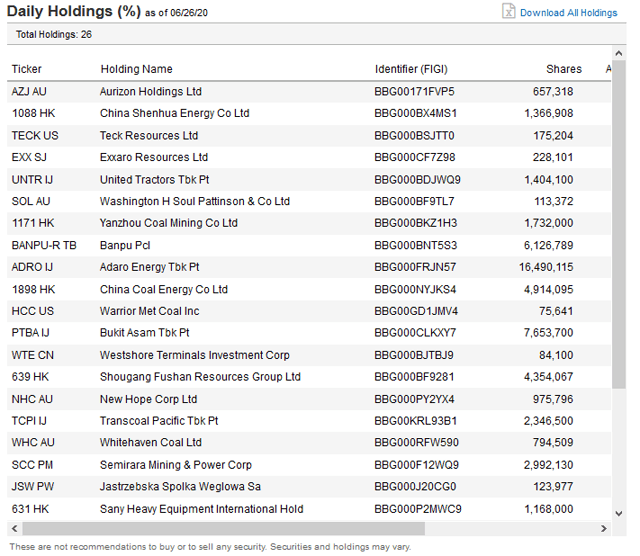The height and width of the screenshot is (556, 640).
Task: Click the vertical scrollbar up arrow
Action: point(619,53)
